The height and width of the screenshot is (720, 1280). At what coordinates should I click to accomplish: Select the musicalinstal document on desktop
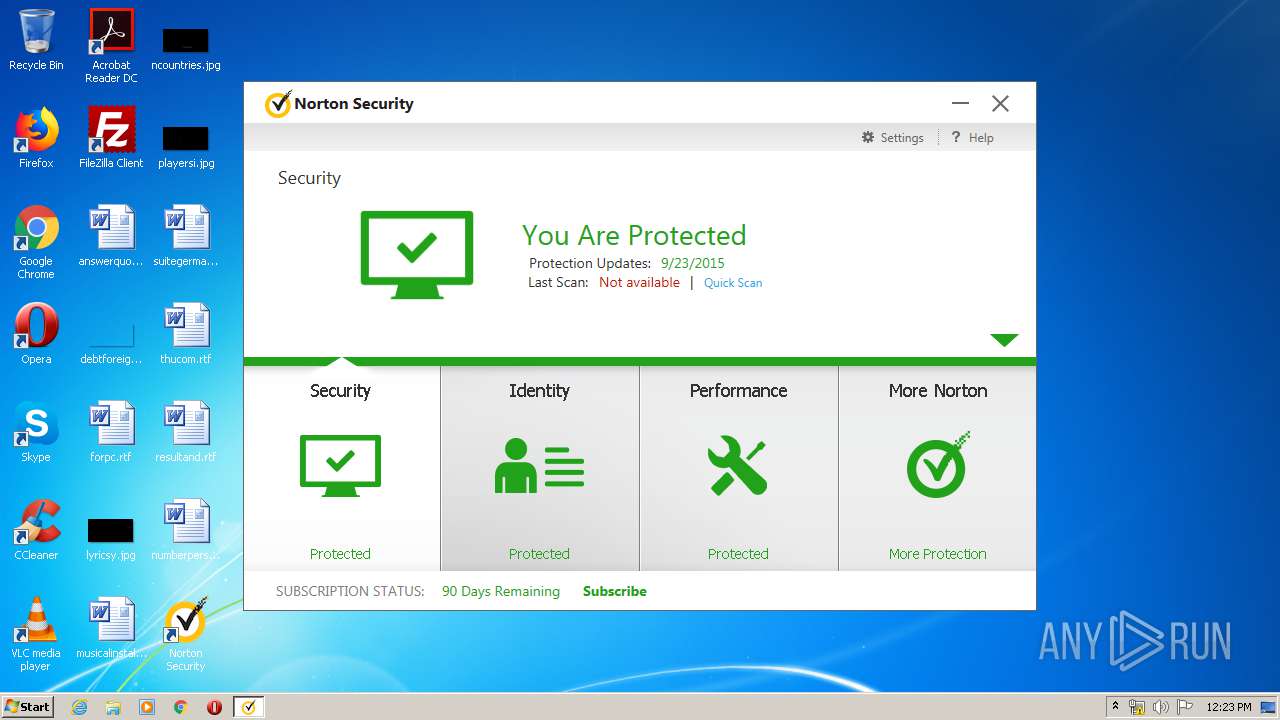tap(111, 629)
